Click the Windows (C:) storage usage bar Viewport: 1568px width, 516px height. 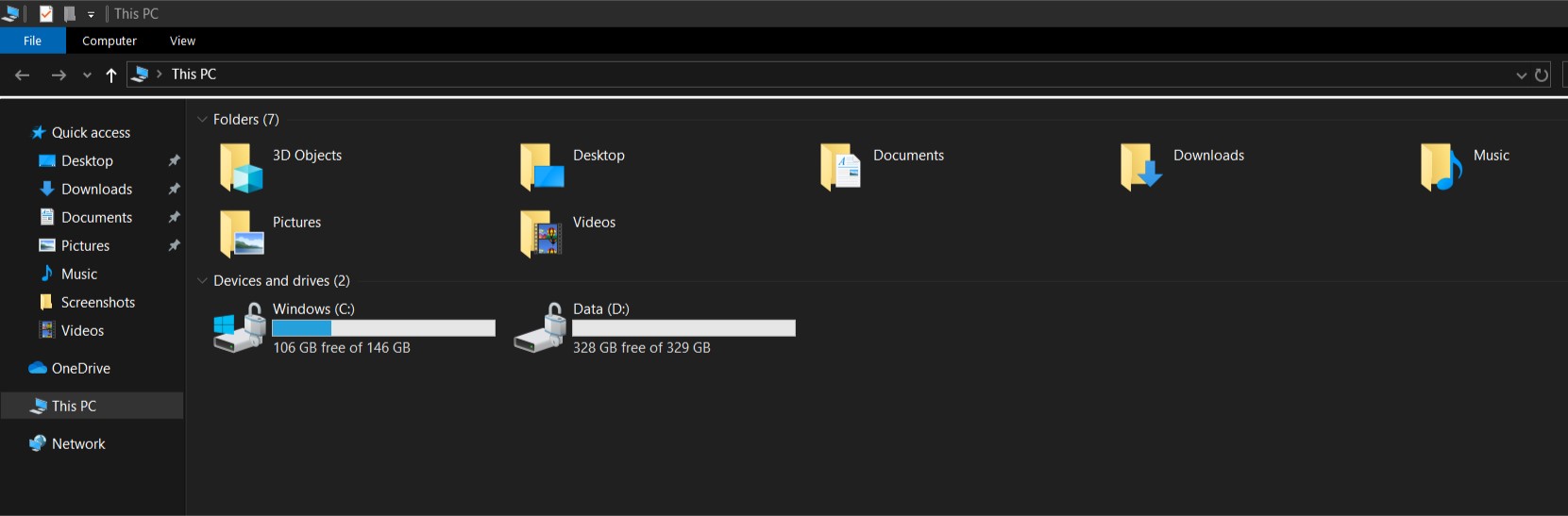[383, 328]
